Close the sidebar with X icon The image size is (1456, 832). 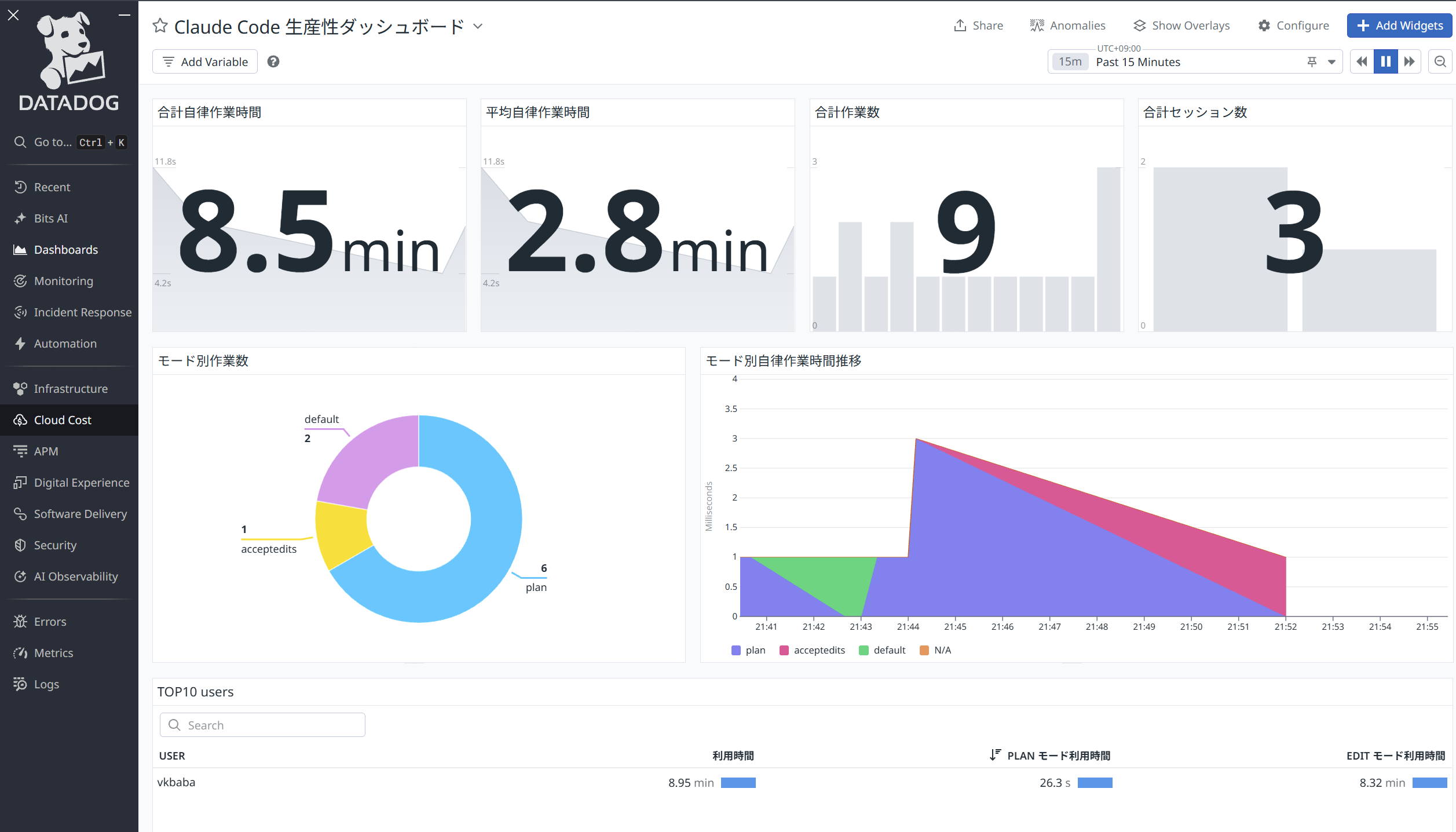tap(13, 15)
